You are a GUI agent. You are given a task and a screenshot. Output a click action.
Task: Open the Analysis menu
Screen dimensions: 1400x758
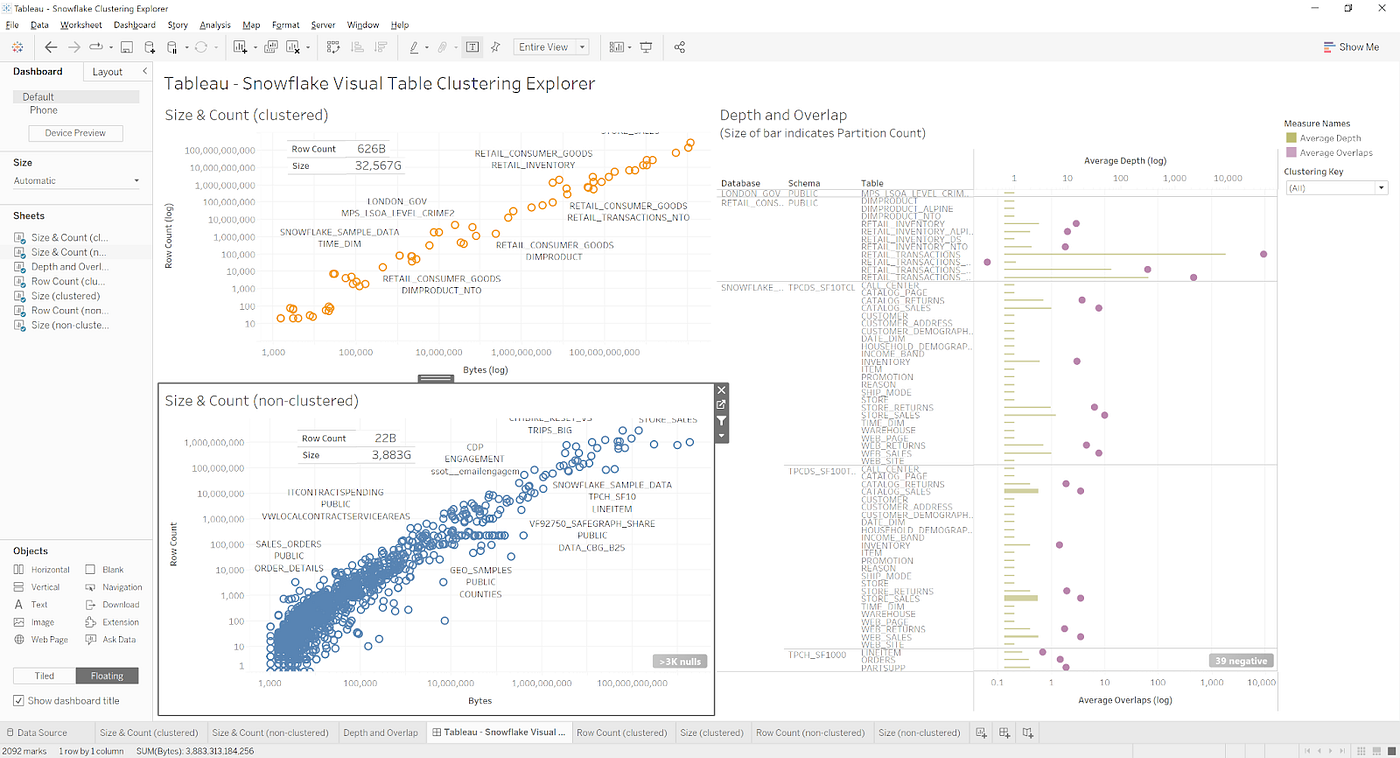point(215,24)
